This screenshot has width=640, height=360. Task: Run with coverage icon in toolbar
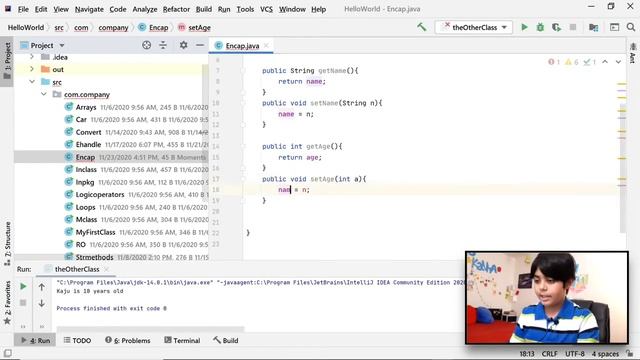(556, 27)
